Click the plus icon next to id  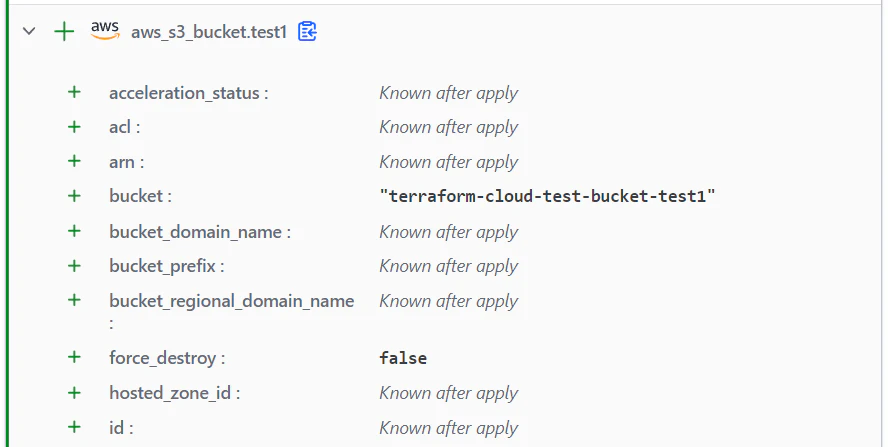pos(74,427)
